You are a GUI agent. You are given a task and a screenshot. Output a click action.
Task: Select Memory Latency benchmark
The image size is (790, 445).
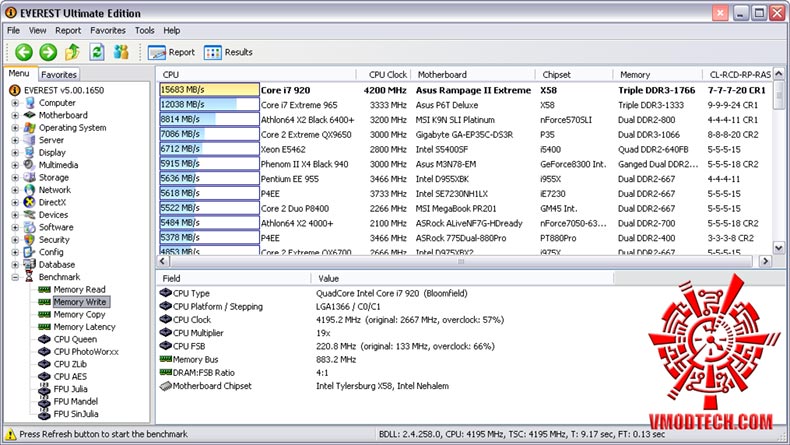(x=84, y=327)
